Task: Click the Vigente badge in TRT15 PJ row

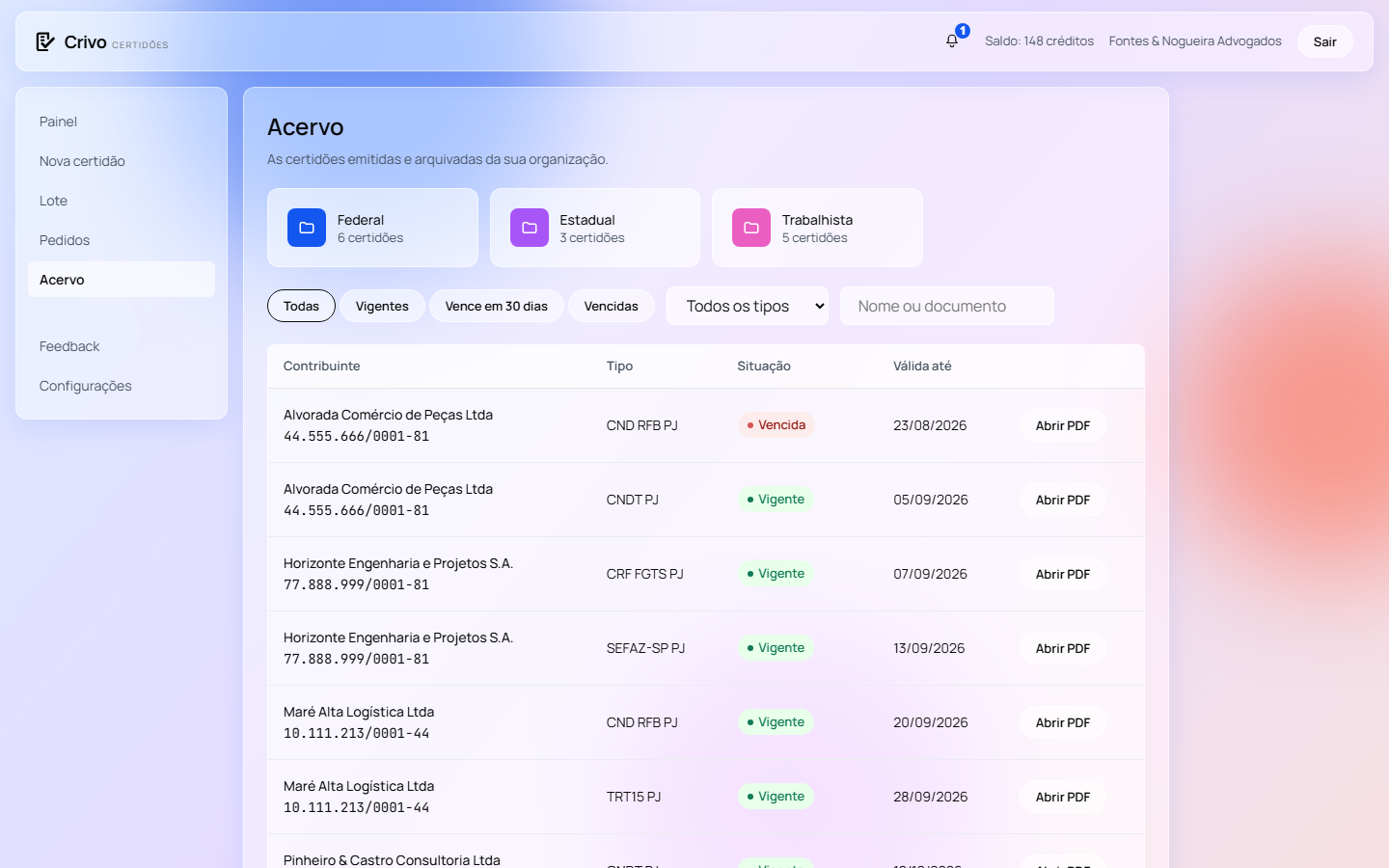Action: click(776, 797)
